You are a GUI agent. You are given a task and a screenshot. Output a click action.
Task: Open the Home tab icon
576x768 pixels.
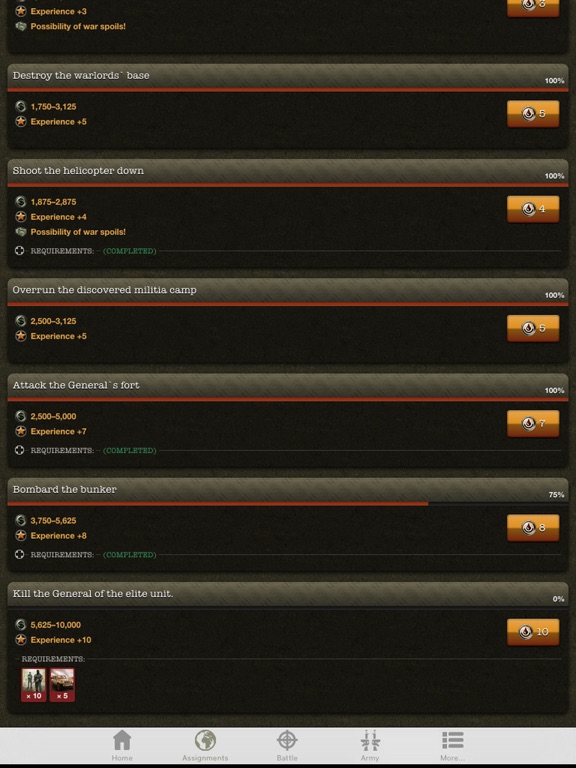tap(122, 740)
